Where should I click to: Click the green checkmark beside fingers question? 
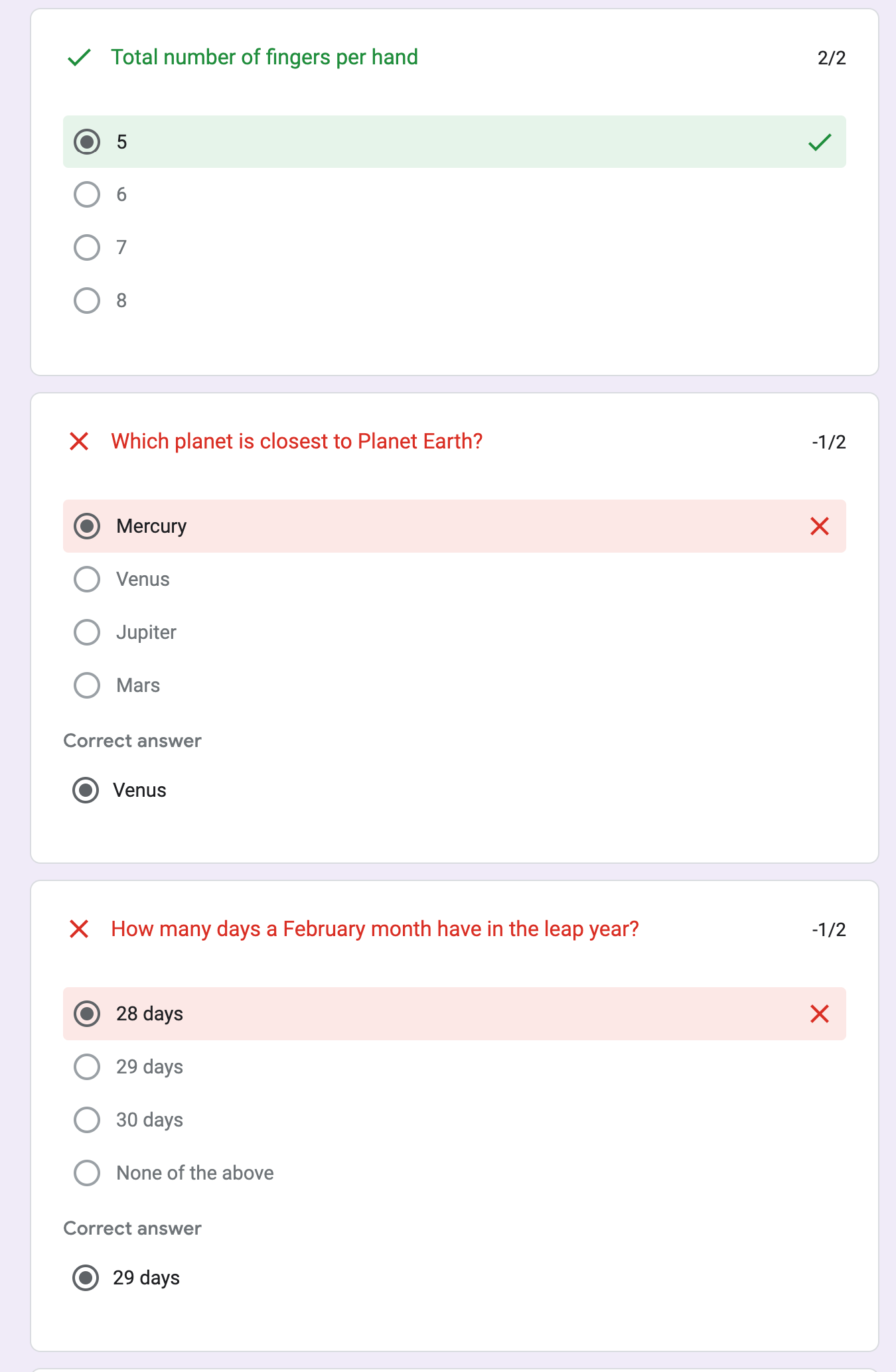pyautogui.click(x=79, y=58)
